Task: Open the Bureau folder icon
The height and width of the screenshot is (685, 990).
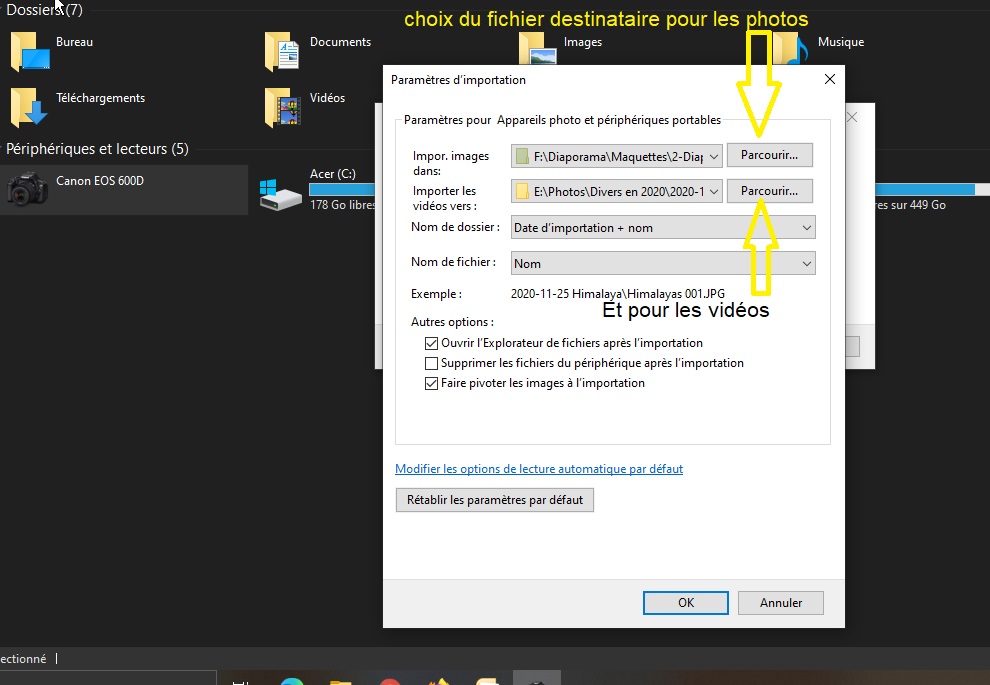Action: (x=30, y=52)
